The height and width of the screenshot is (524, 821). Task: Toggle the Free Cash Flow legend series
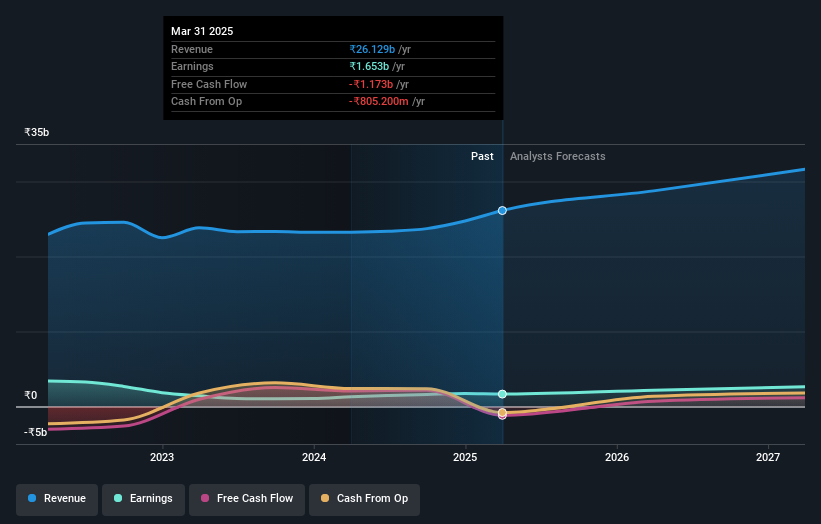[x=247, y=499]
